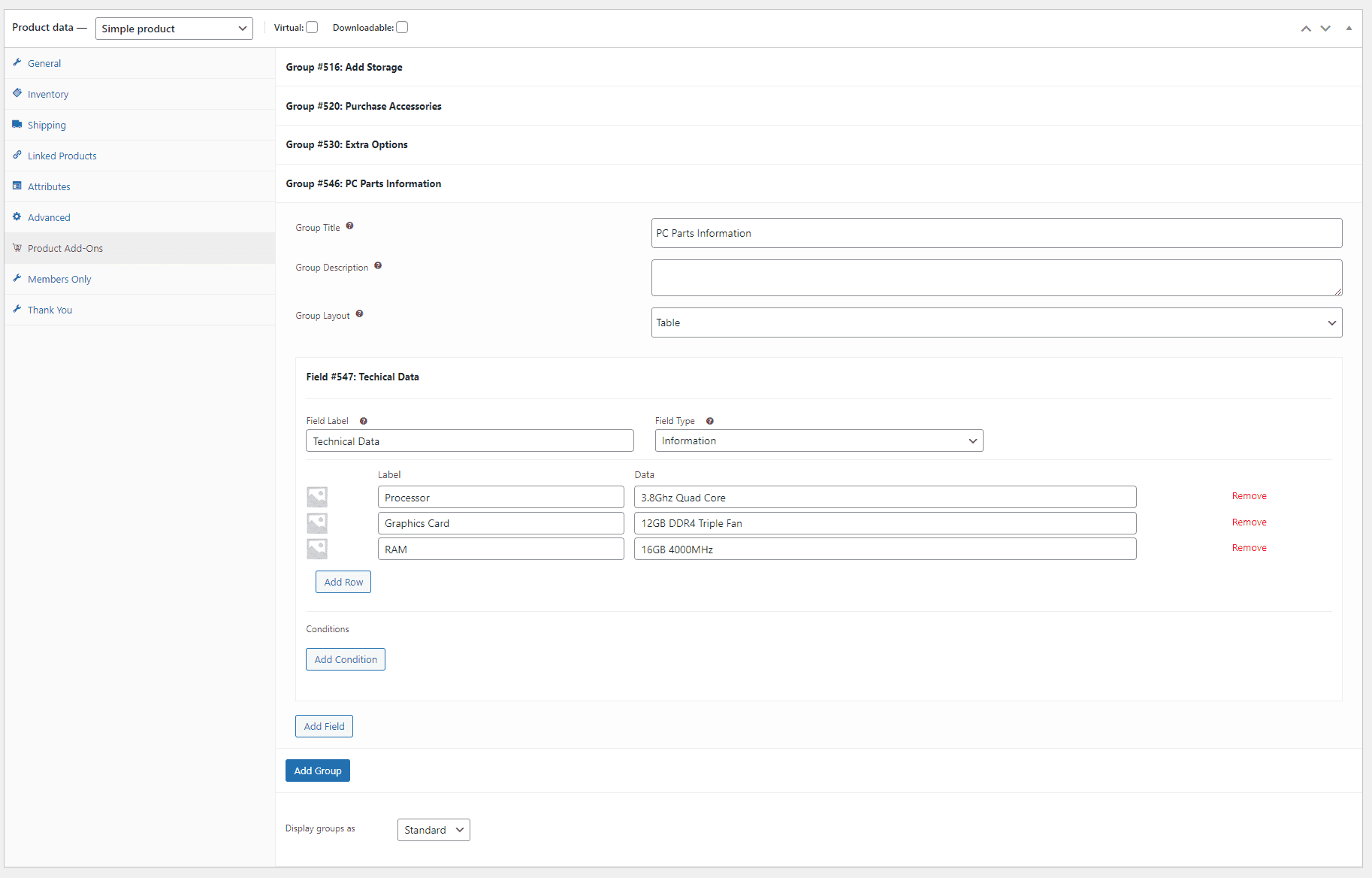Open the Inventory tab
Image resolution: width=1372 pixels, height=878 pixels.
[x=140, y=94]
